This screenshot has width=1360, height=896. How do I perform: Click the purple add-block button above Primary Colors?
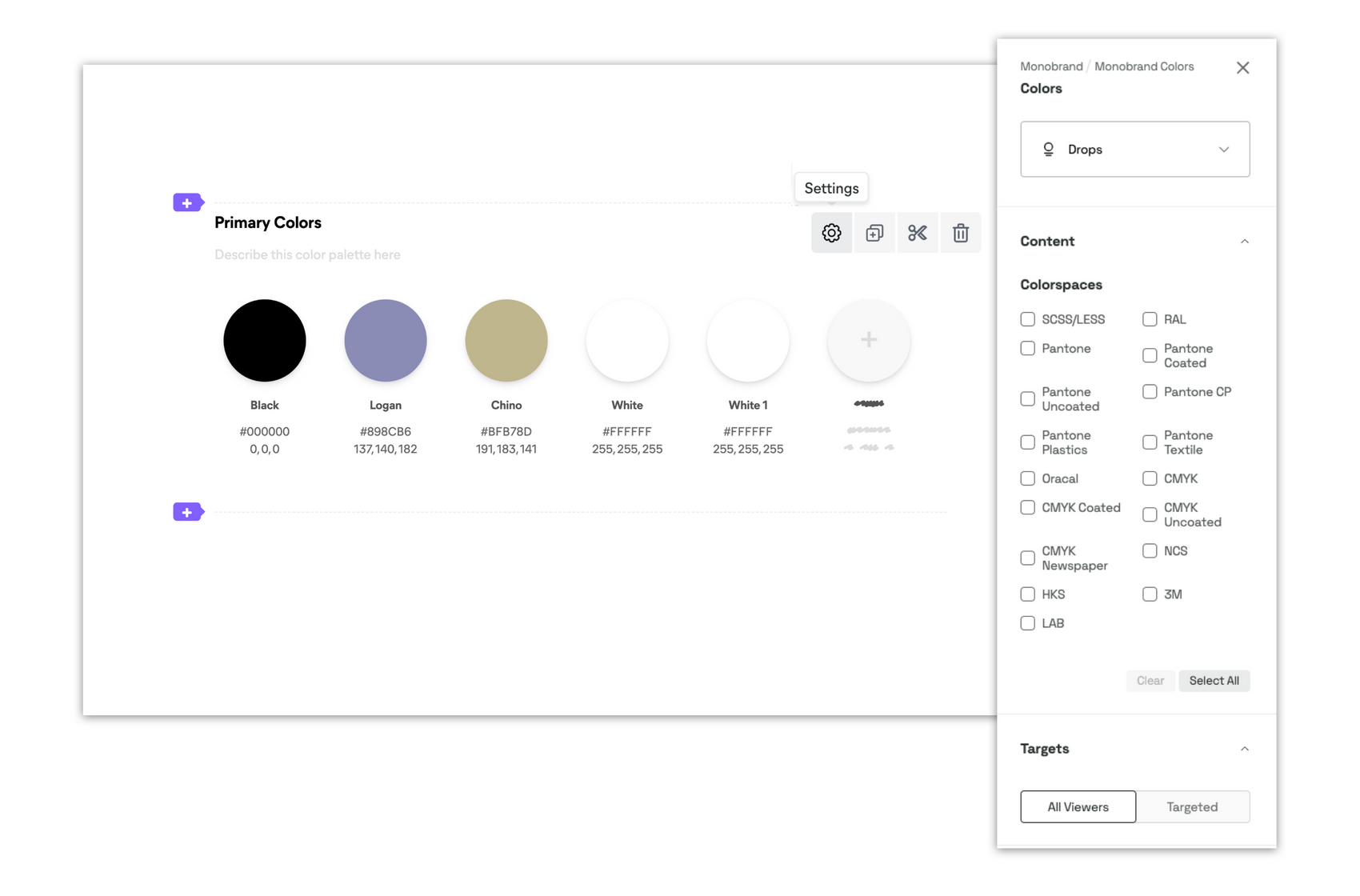click(x=188, y=202)
